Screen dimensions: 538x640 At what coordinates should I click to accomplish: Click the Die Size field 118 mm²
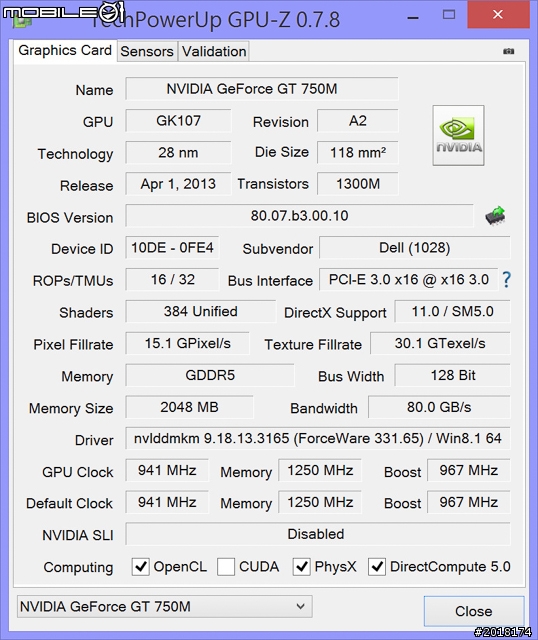tap(358, 152)
